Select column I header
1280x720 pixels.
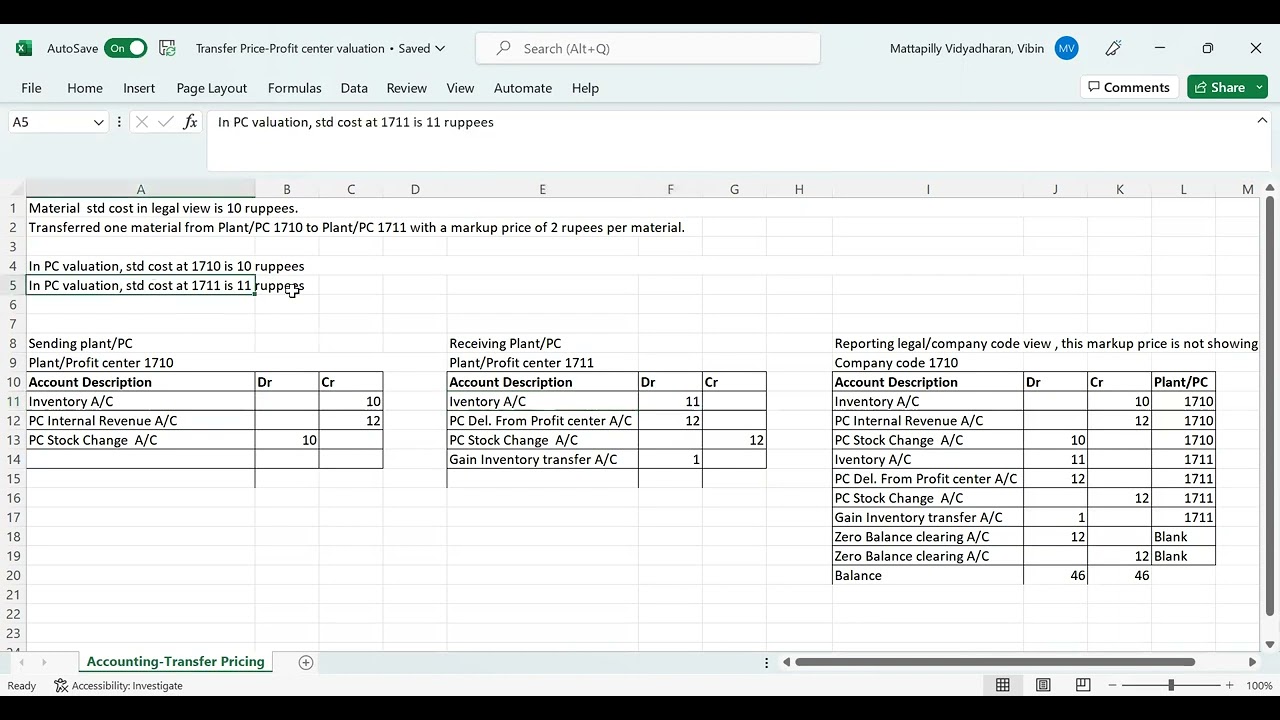click(928, 189)
